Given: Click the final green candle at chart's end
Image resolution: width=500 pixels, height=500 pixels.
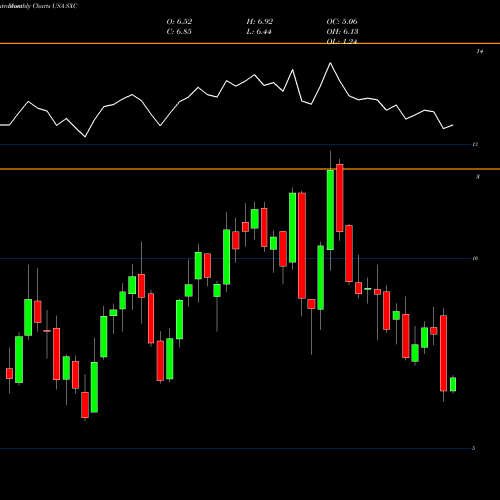Looking at the screenshot, I should pyautogui.click(x=453, y=384).
